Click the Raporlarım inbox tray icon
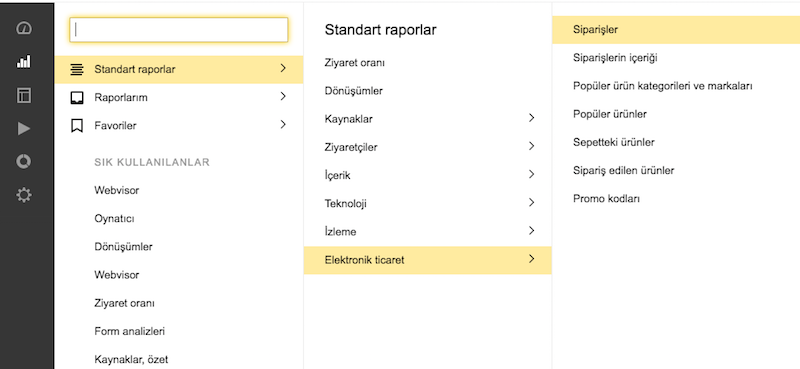The image size is (800, 369). click(77, 97)
